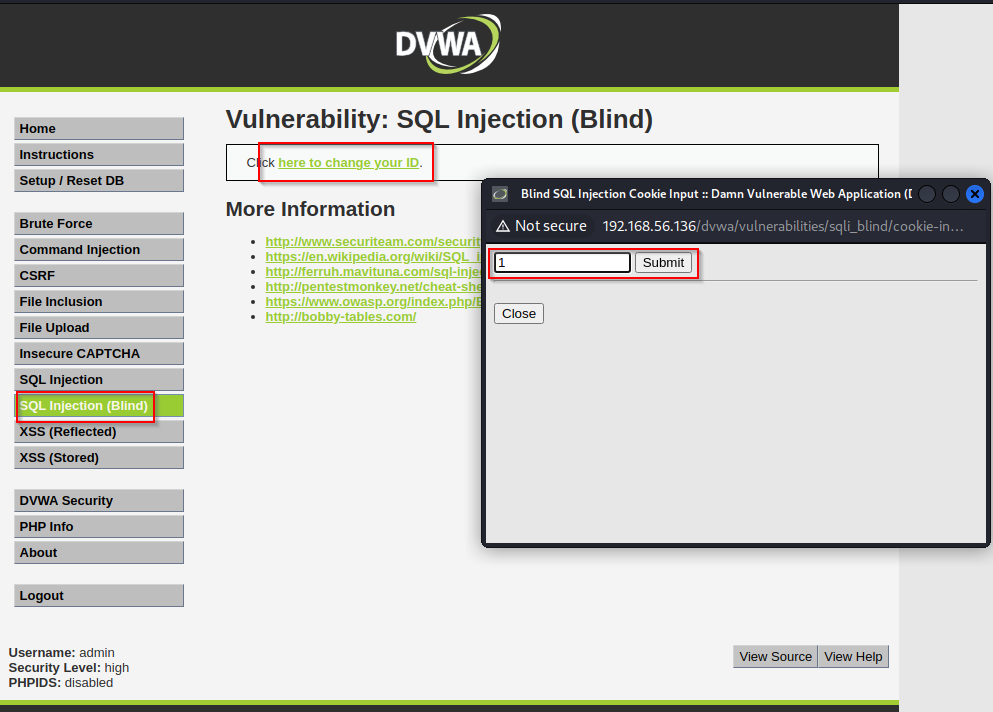Image resolution: width=993 pixels, height=712 pixels.
Task: Click View Help button
Action: (853, 657)
